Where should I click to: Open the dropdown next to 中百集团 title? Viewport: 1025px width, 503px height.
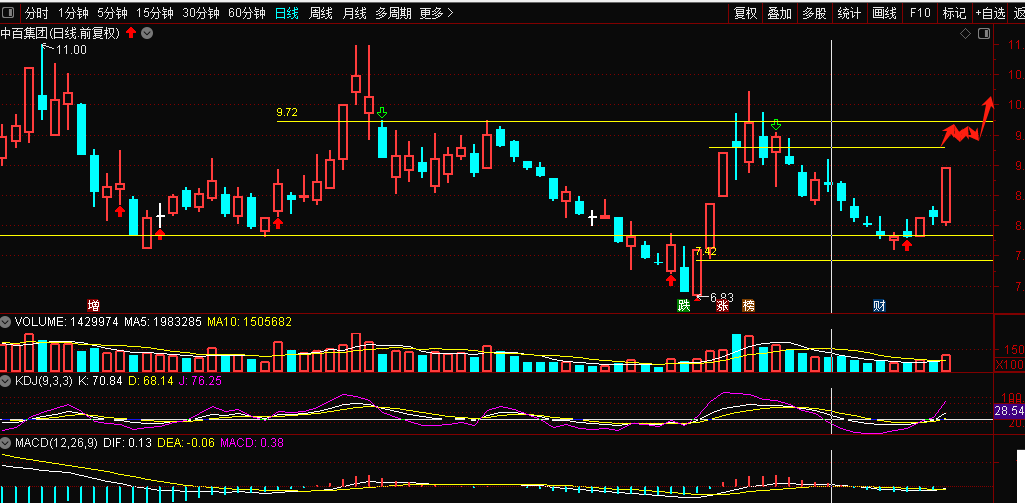(x=147, y=33)
